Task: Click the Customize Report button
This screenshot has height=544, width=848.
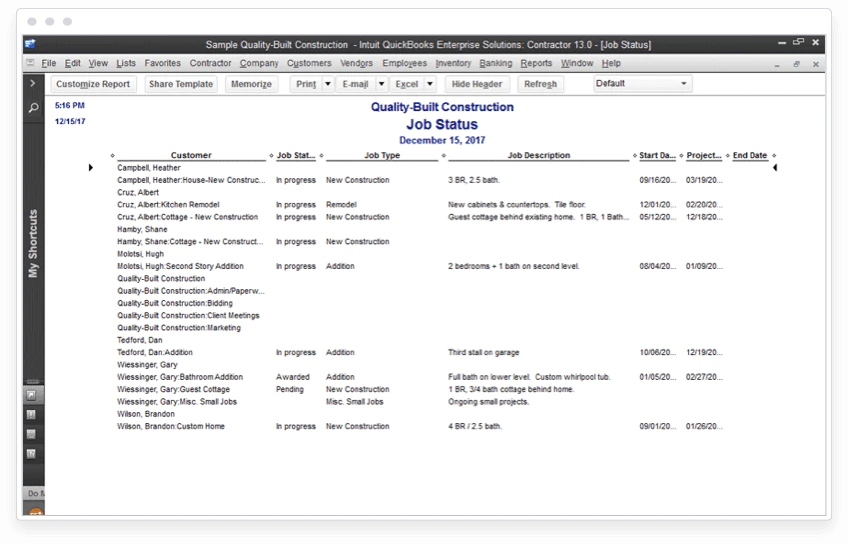Action: coord(93,84)
